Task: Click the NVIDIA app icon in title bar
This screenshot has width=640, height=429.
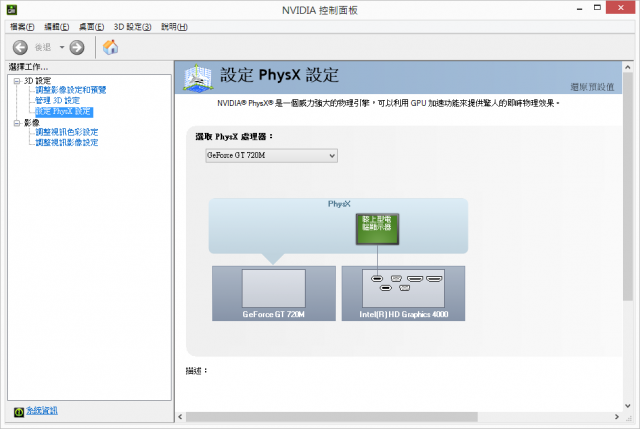Action: (12, 9)
